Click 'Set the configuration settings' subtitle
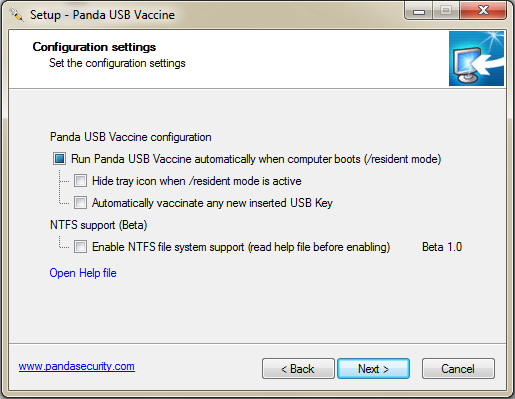Screen dimensions: 515x399 click(117, 63)
